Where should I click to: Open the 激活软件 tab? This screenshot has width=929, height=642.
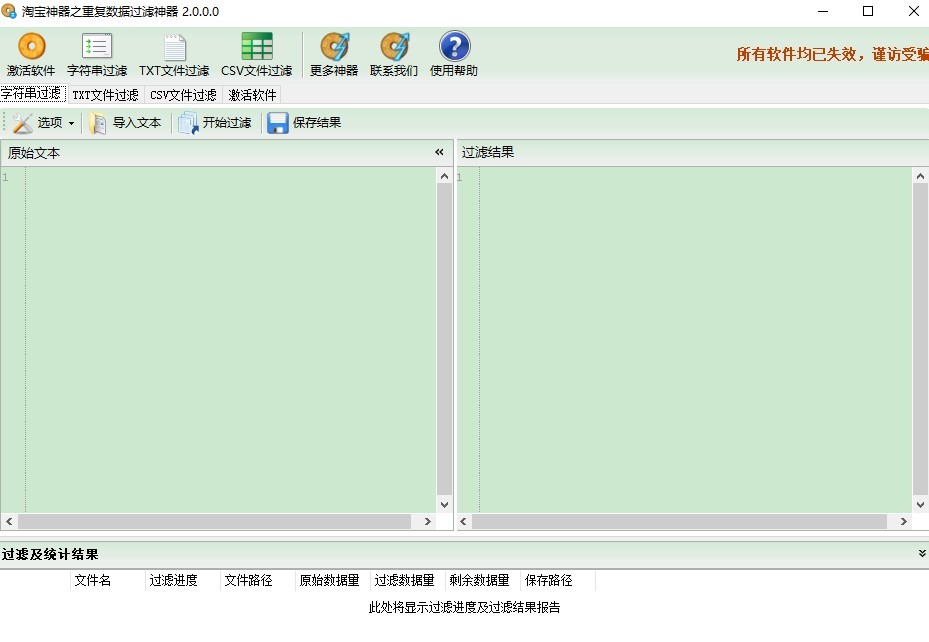pos(251,94)
